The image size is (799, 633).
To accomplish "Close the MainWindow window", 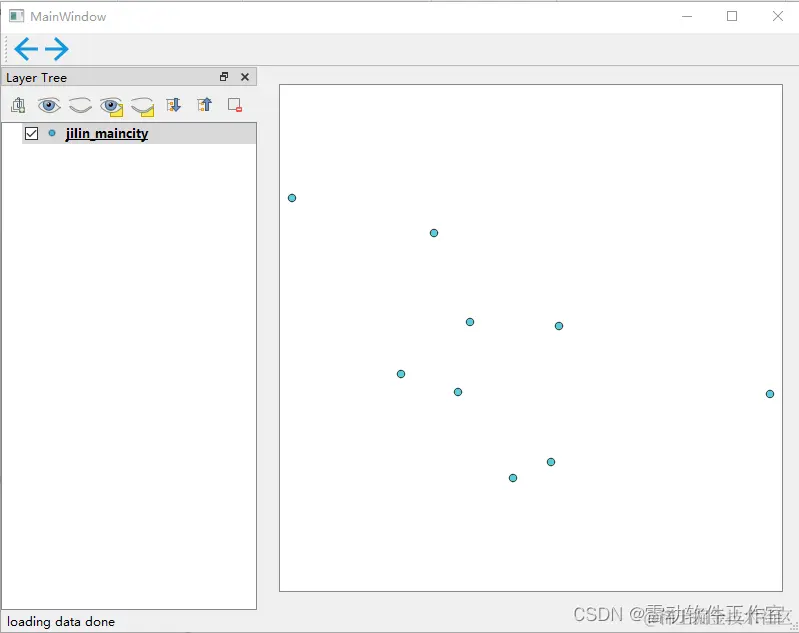I will (778, 16).
